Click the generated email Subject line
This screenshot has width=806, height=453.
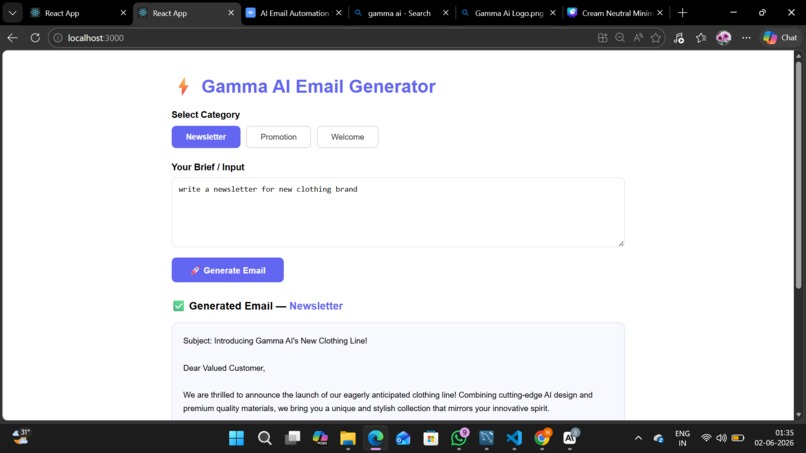click(x=275, y=341)
